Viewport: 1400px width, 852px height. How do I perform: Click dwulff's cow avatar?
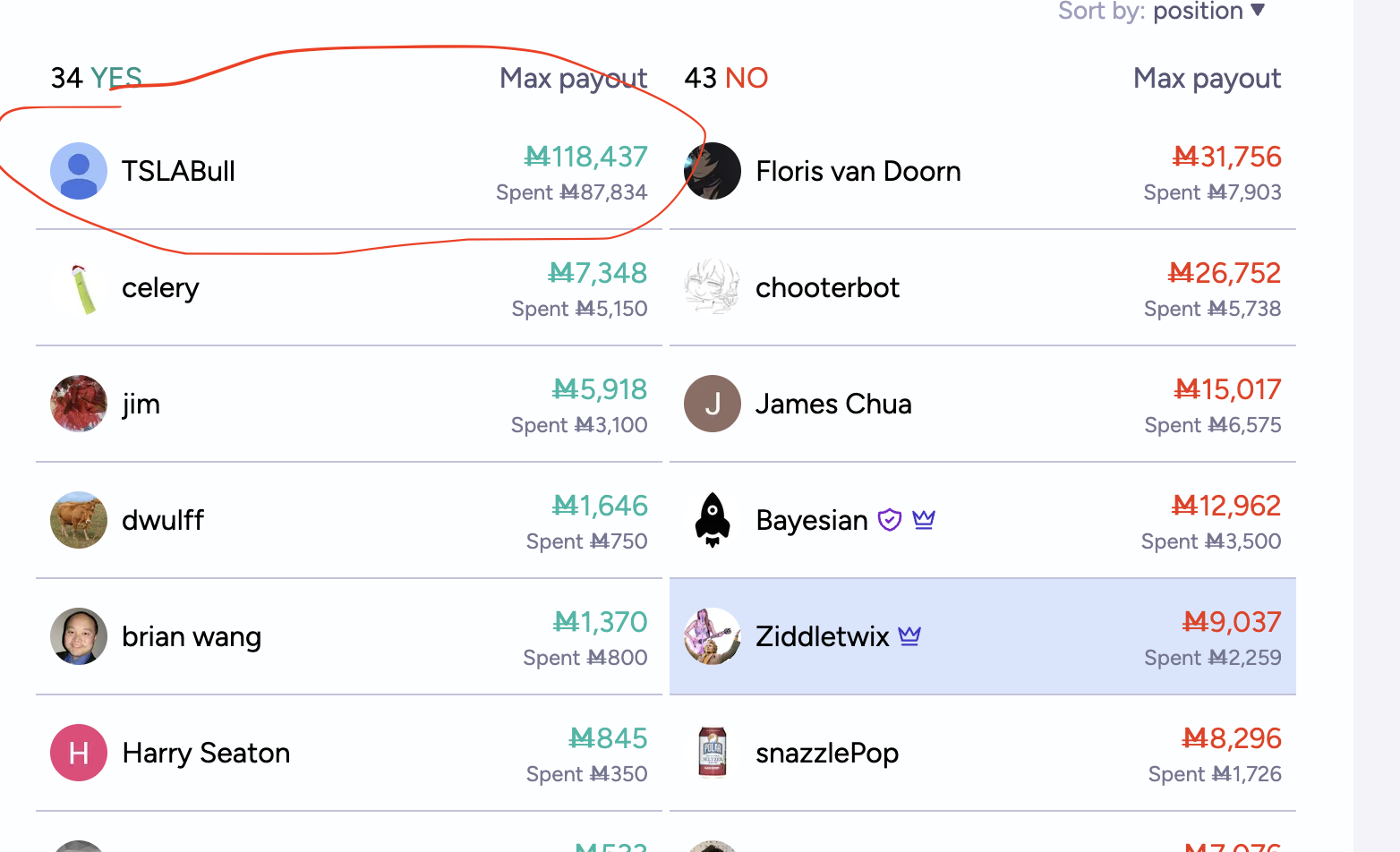[79, 520]
